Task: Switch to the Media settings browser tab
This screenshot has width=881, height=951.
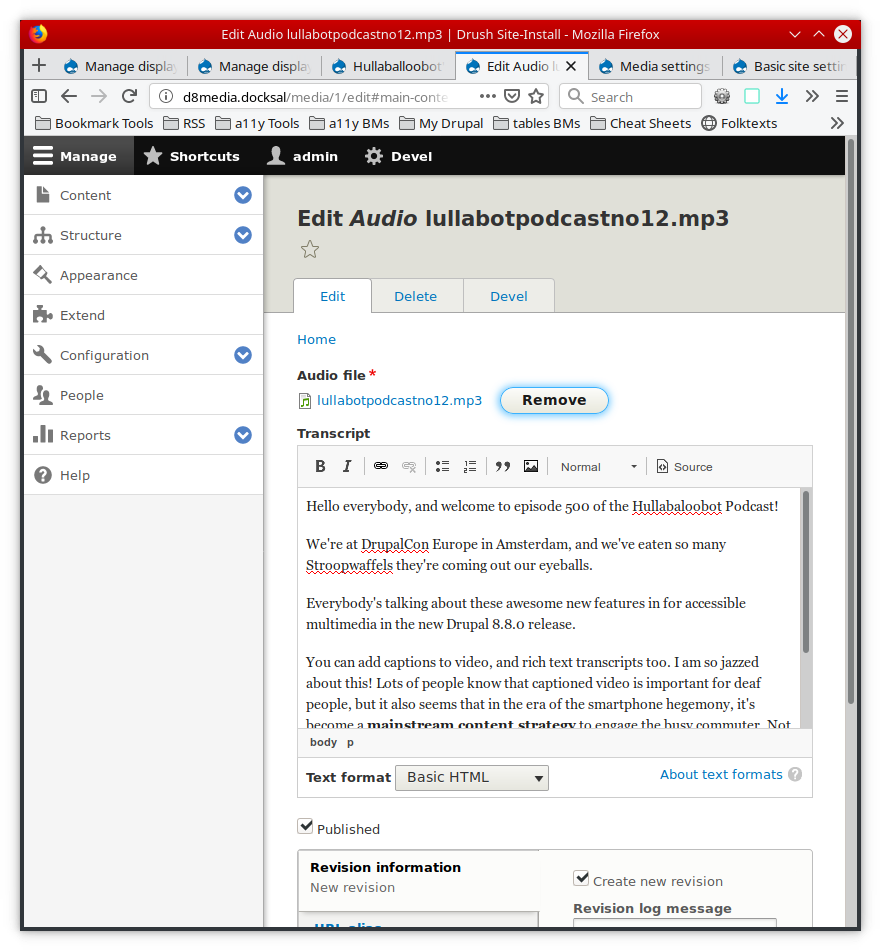Action: pyautogui.click(x=656, y=66)
